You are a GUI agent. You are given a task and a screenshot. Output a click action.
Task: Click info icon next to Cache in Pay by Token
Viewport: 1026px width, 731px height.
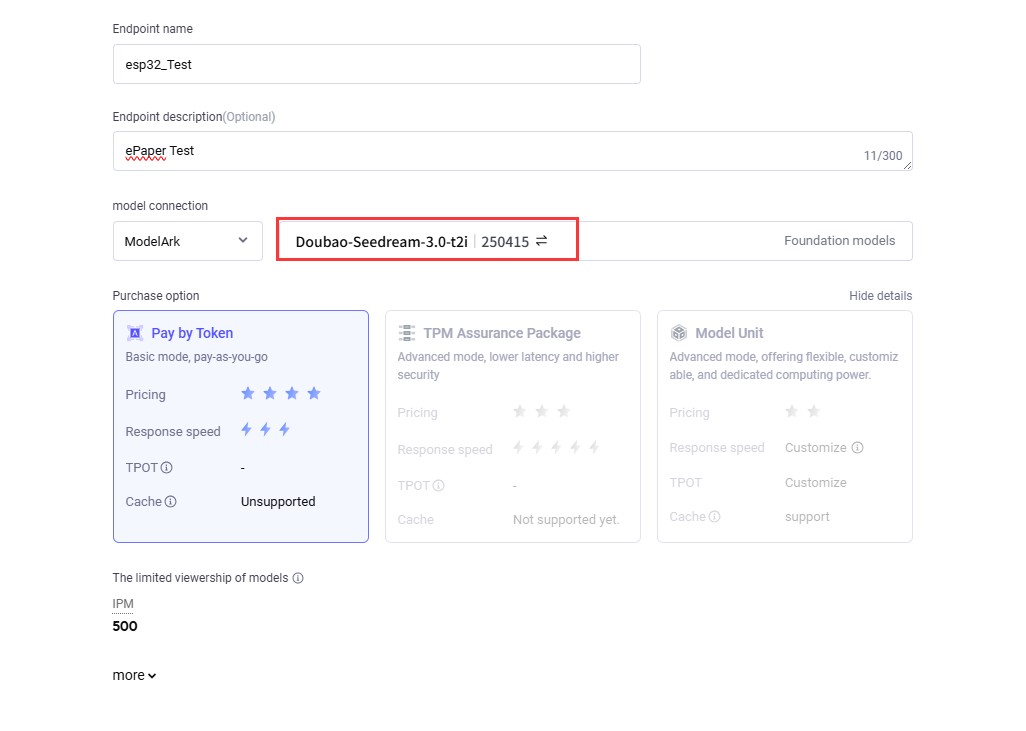171,502
